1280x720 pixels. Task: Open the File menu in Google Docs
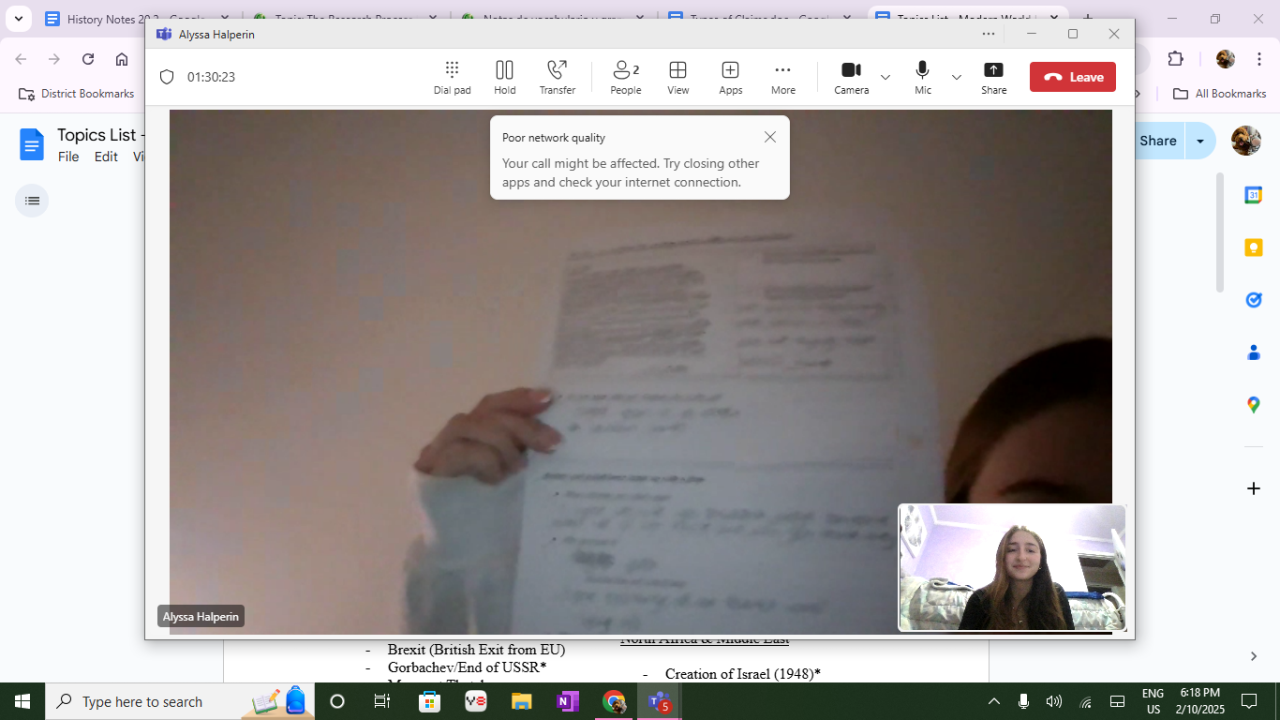coord(68,157)
